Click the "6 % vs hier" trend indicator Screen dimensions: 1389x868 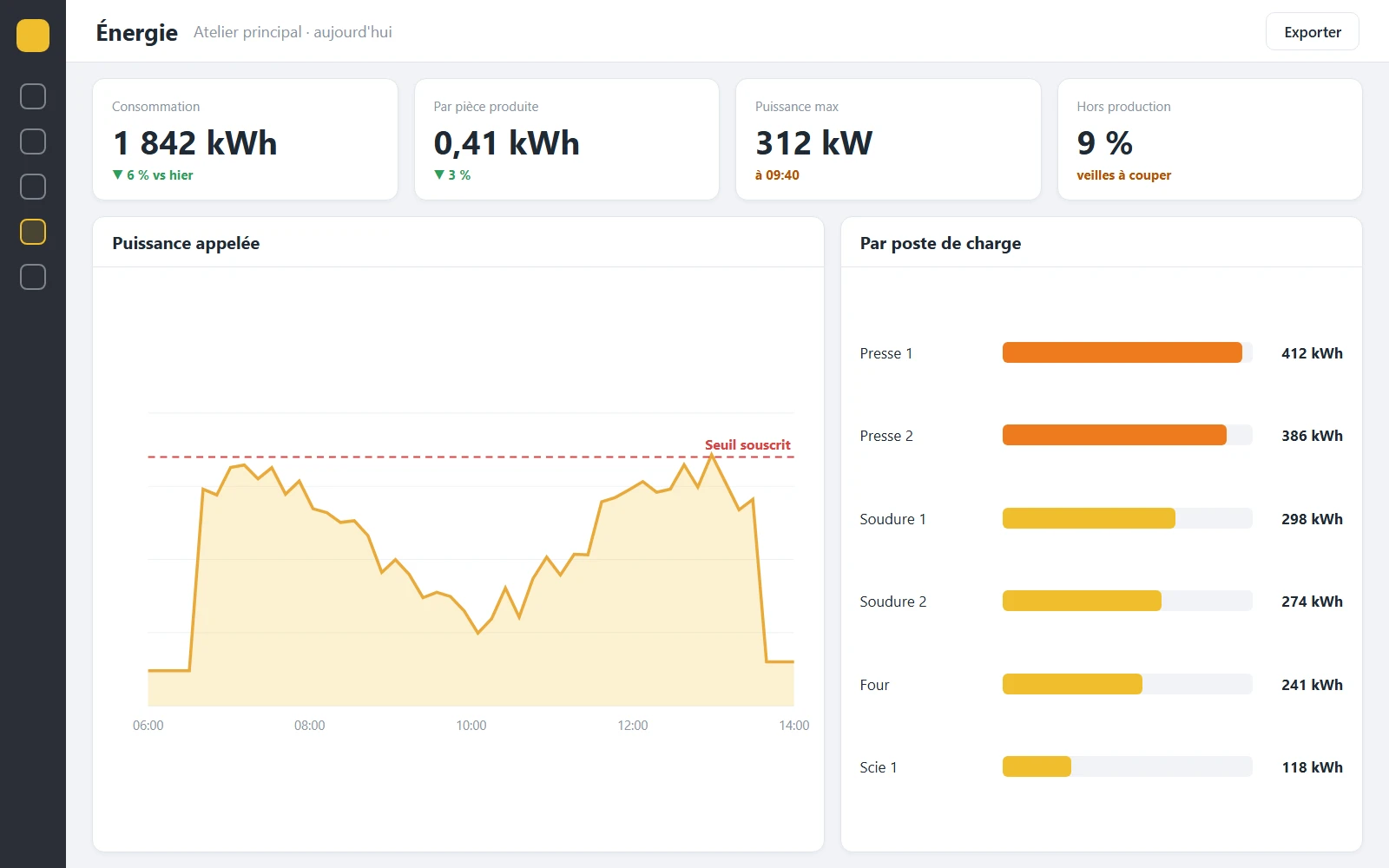pos(153,175)
